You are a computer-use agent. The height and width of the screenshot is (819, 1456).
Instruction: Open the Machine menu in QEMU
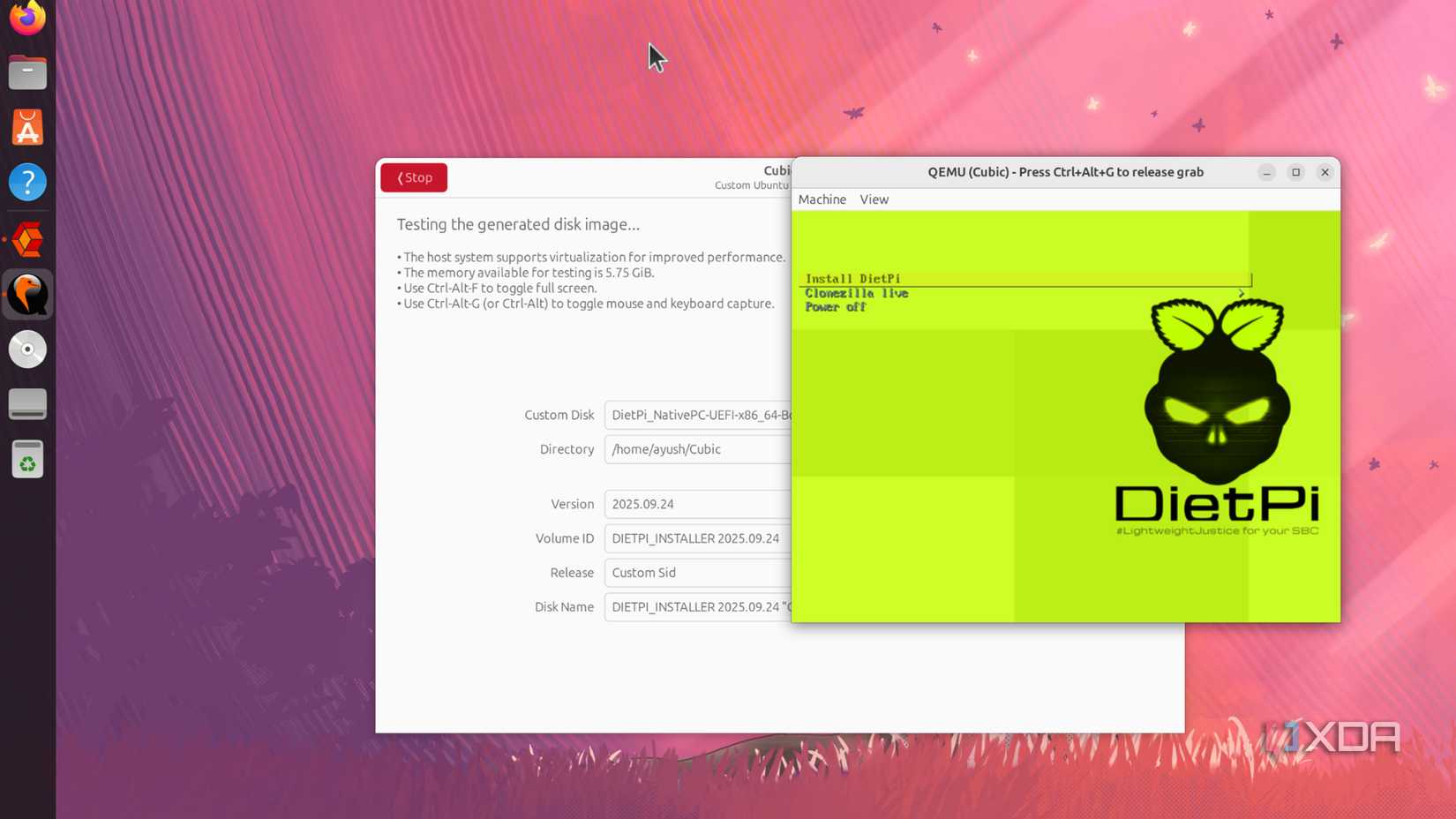click(x=822, y=199)
